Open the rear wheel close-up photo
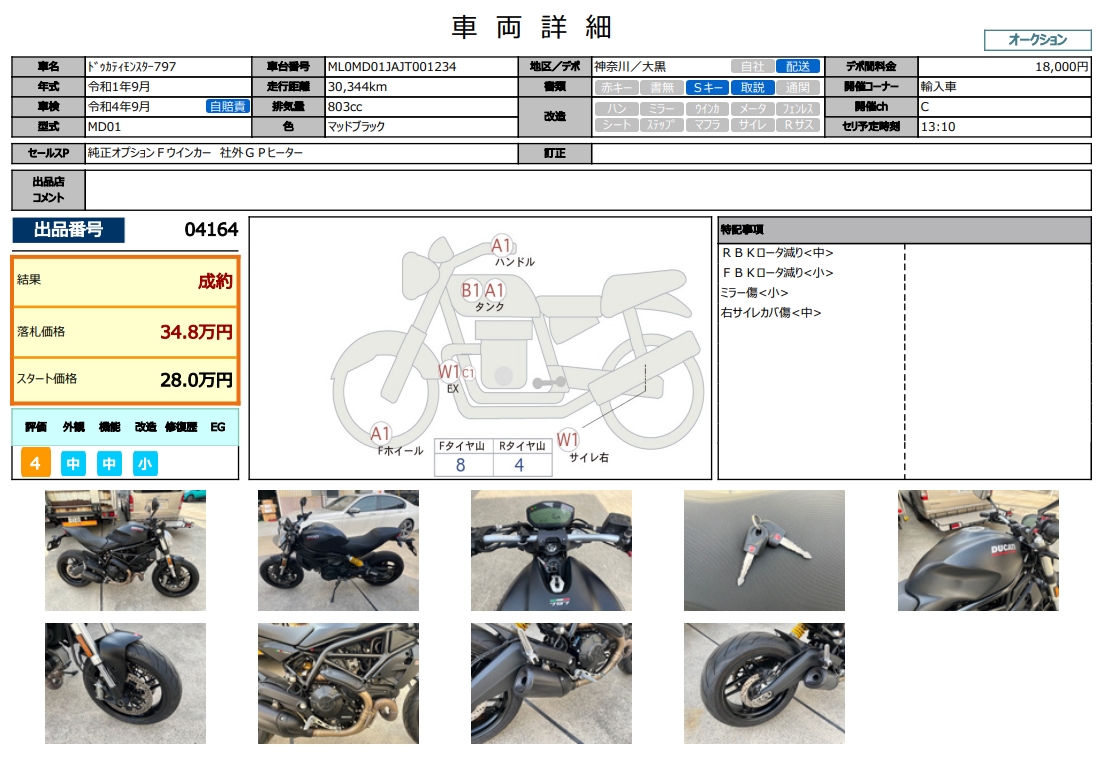Viewport: 1104px width, 778px height. tap(764, 683)
